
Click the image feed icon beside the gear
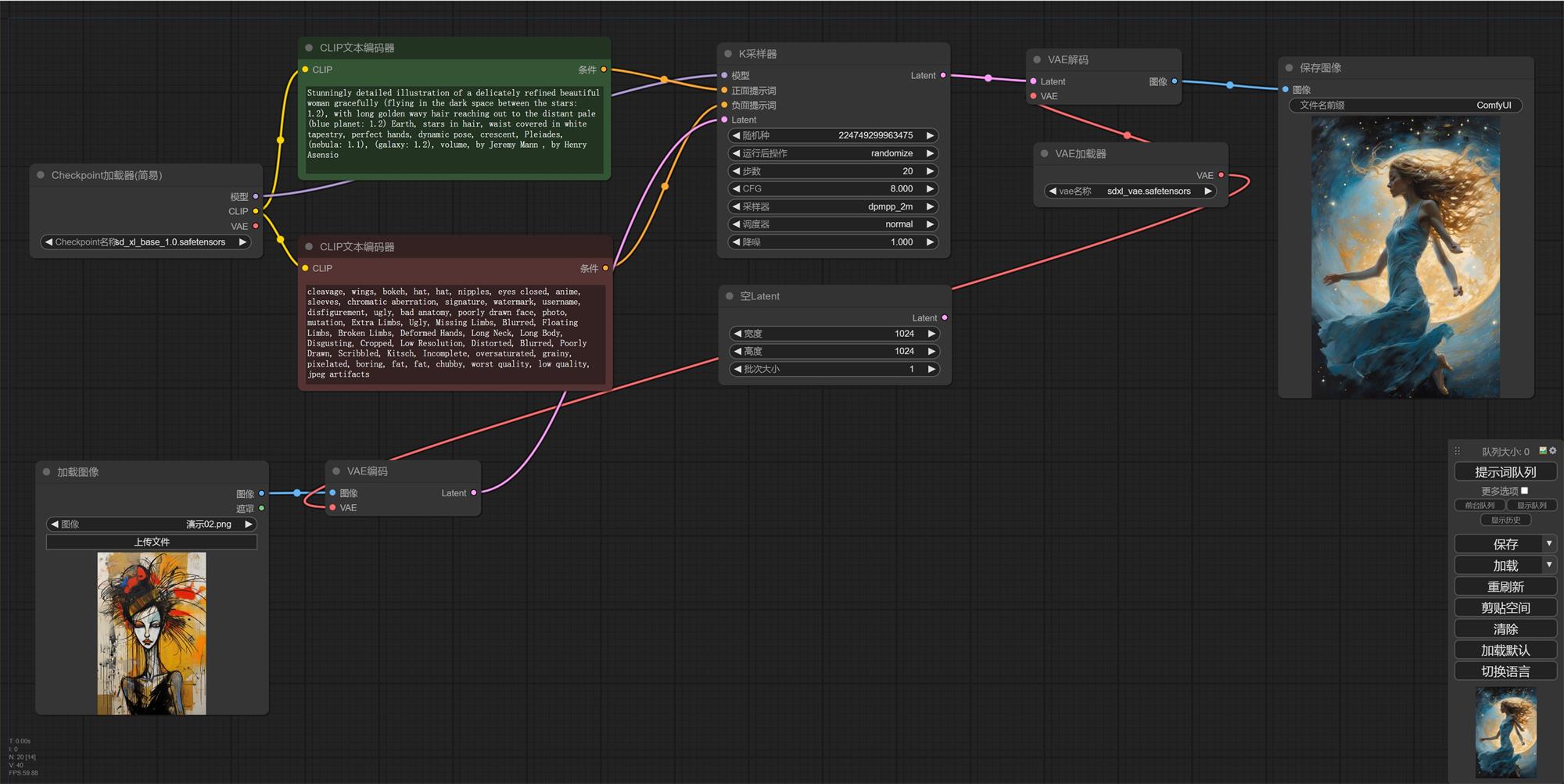pyautogui.click(x=1543, y=450)
